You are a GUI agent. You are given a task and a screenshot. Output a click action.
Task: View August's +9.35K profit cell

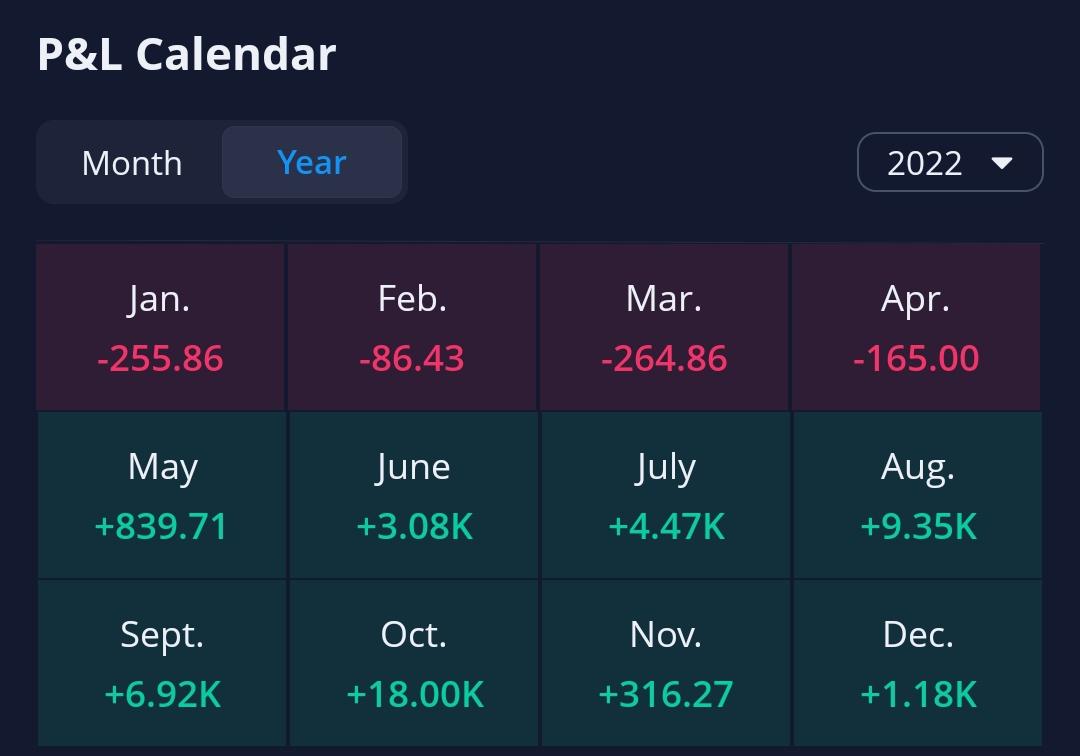point(918,496)
